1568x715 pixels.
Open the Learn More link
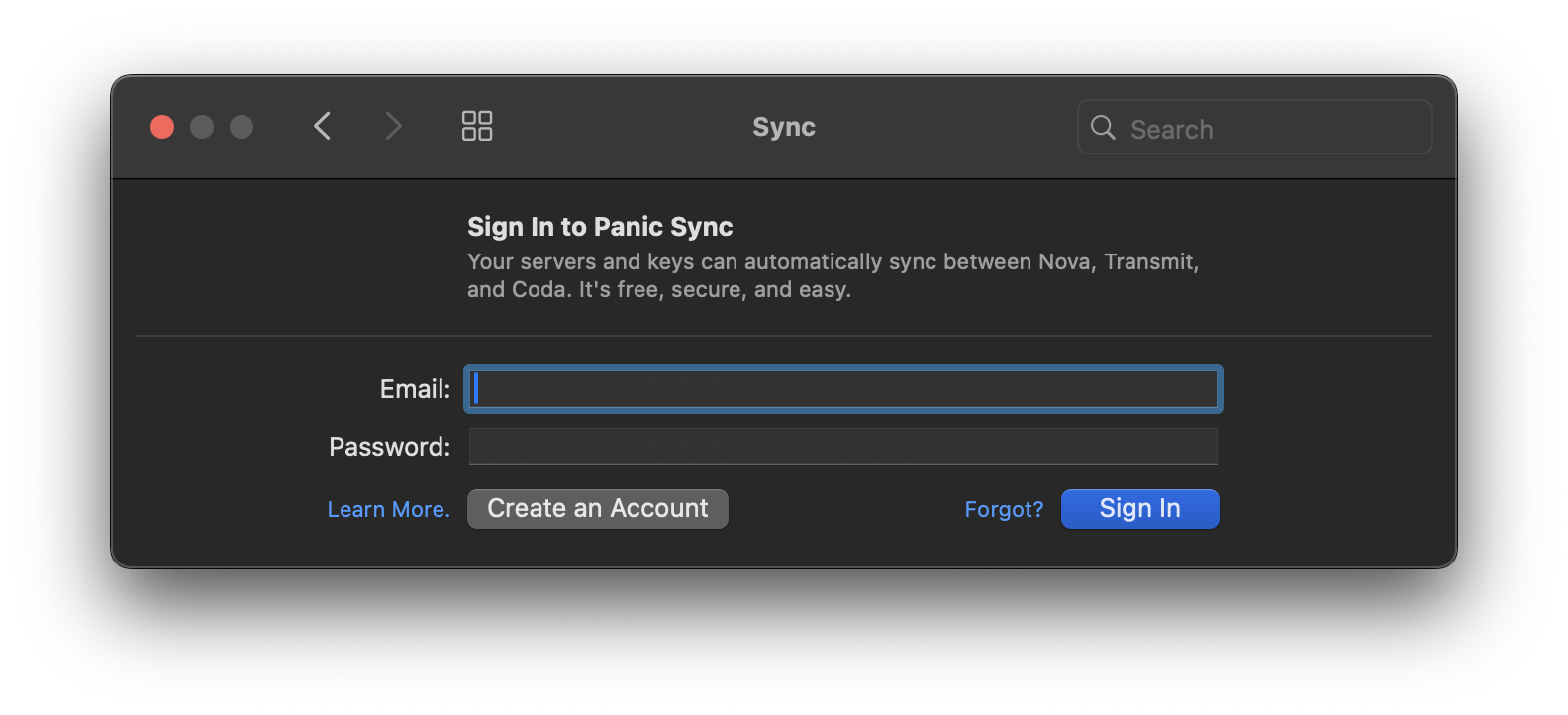(x=388, y=509)
